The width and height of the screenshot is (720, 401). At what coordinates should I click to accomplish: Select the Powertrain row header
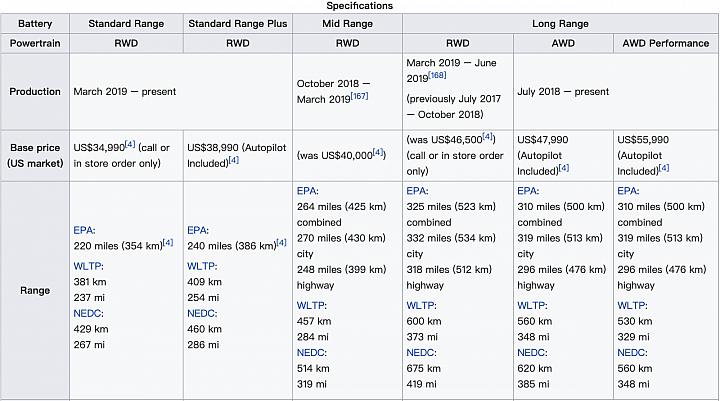tap(35, 43)
